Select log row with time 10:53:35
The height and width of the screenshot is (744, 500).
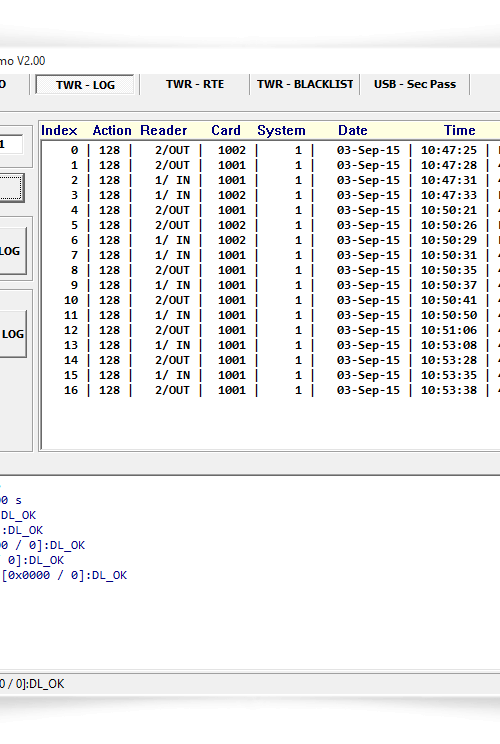point(271,375)
